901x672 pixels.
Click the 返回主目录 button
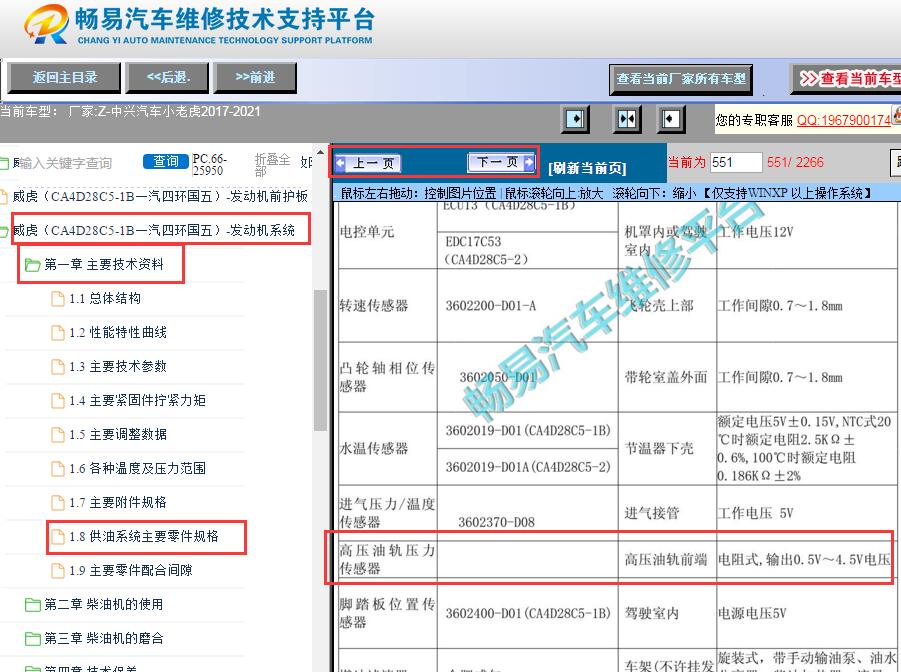pos(64,78)
